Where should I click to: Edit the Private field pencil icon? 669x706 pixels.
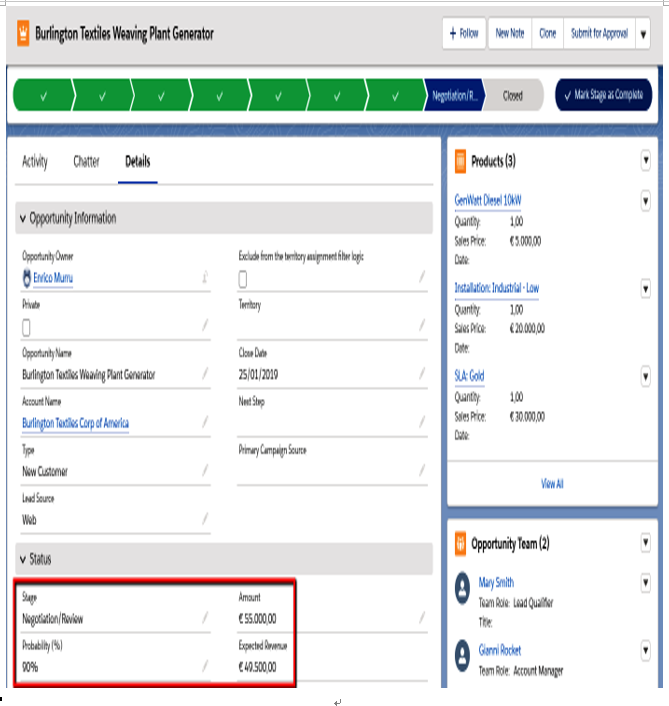pyautogui.click(x=205, y=325)
